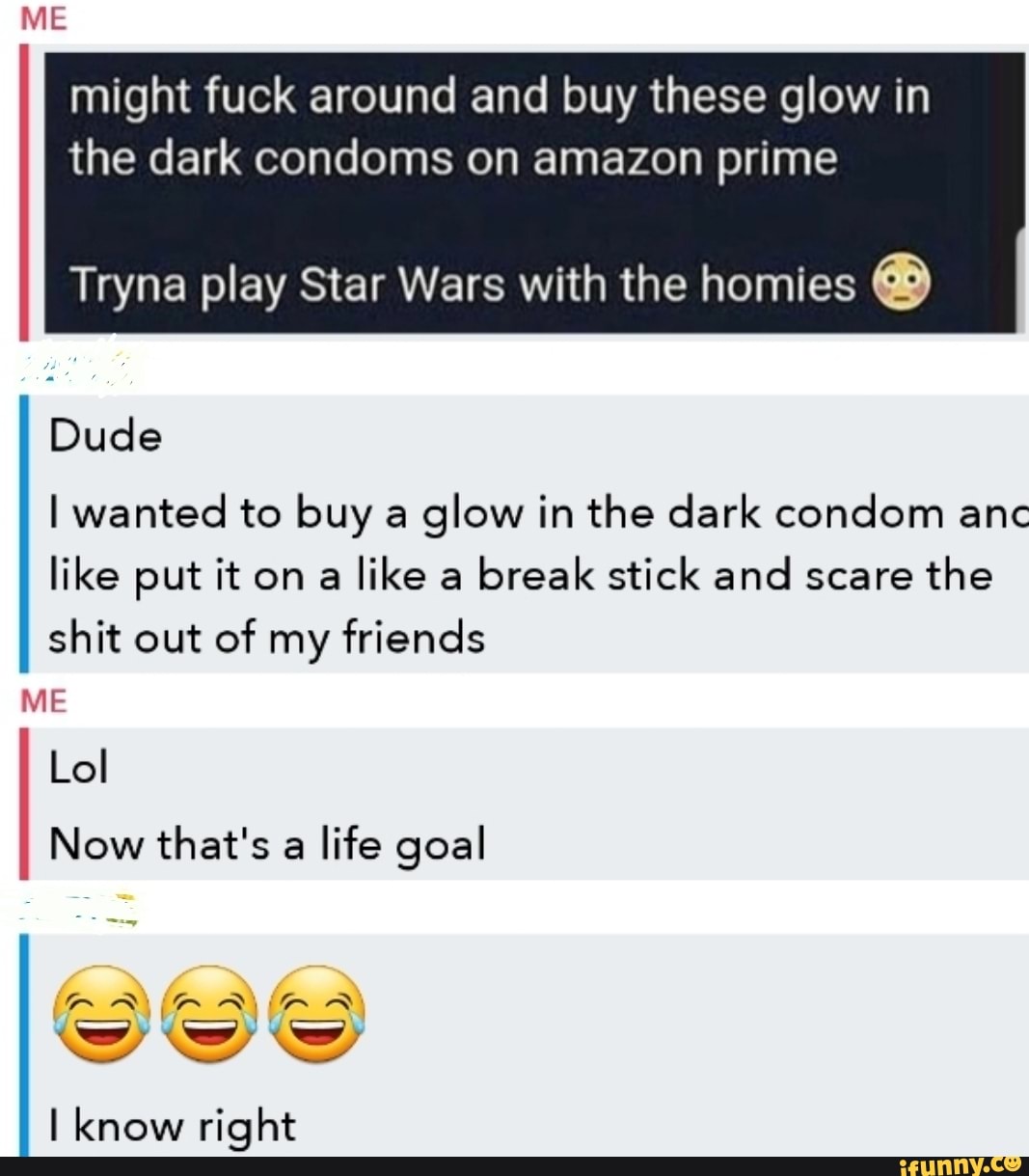Select the 'Lol' message
1029x1176 pixels.
pyautogui.click(x=78, y=767)
